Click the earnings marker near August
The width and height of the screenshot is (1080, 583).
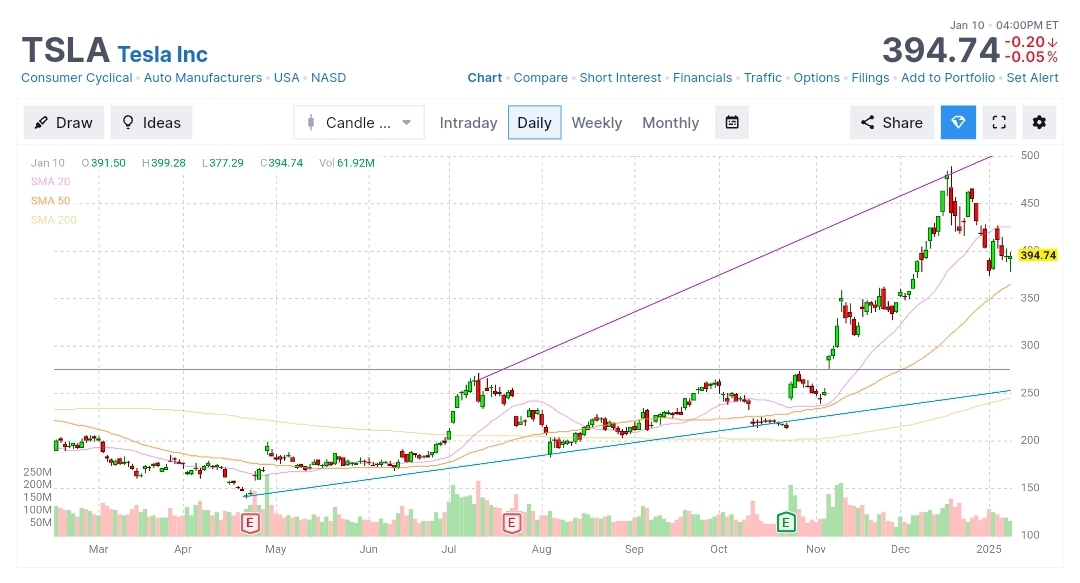511,522
